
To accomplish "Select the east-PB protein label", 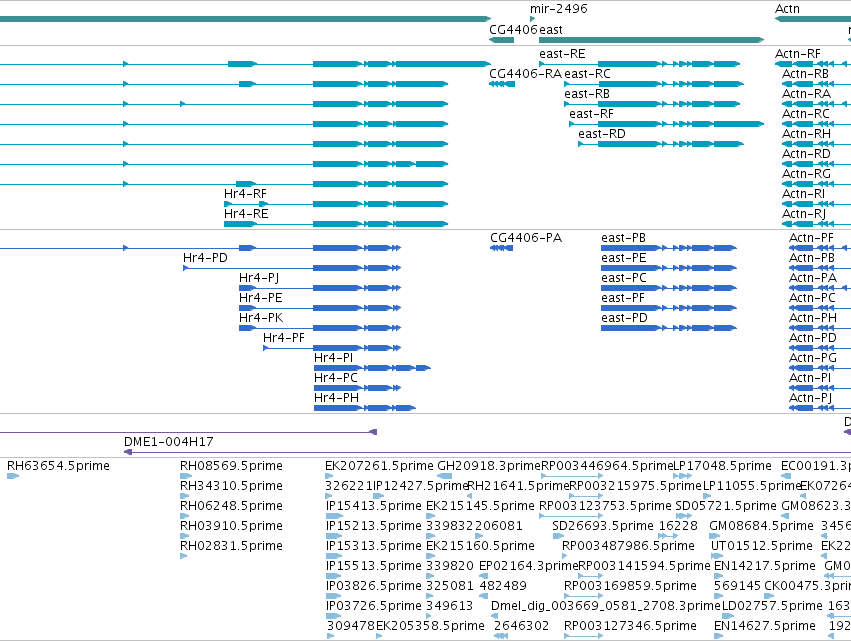I will [624, 238].
